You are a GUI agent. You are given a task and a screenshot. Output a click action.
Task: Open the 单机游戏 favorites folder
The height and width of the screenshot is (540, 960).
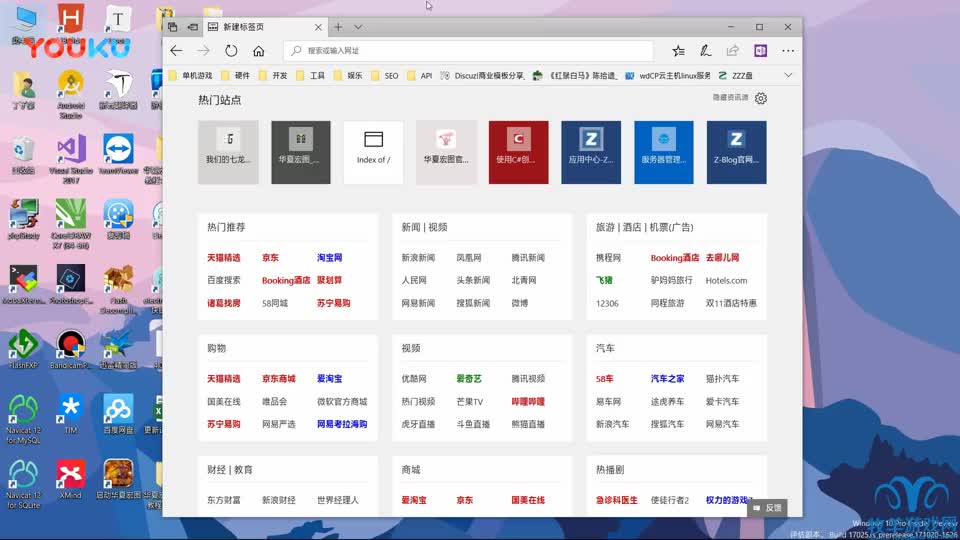pos(190,76)
